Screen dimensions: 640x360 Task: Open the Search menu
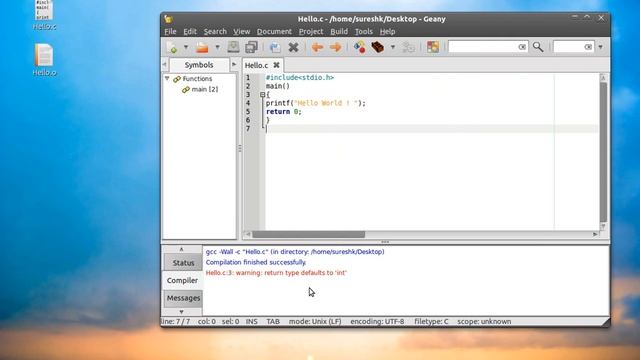click(215, 31)
